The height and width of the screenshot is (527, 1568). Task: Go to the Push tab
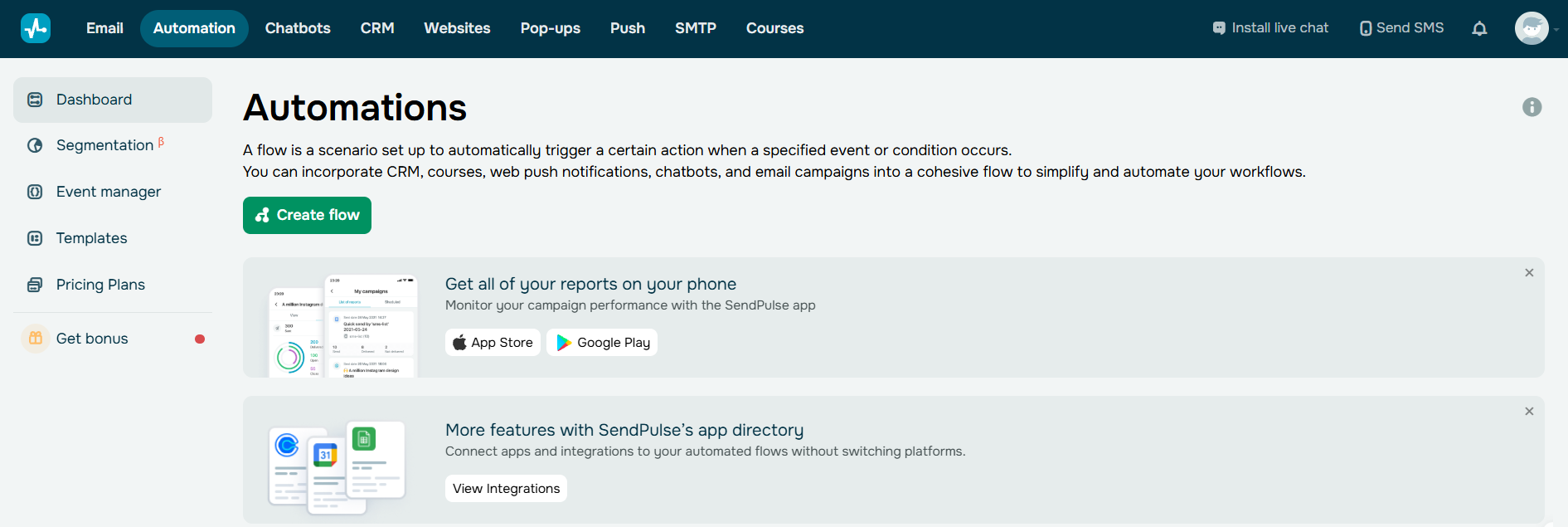(x=628, y=28)
